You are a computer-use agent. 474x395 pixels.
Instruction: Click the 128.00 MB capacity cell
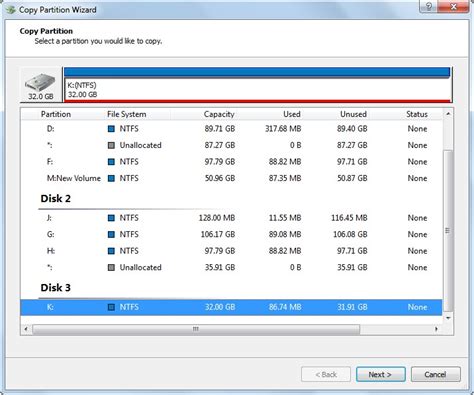(217, 218)
